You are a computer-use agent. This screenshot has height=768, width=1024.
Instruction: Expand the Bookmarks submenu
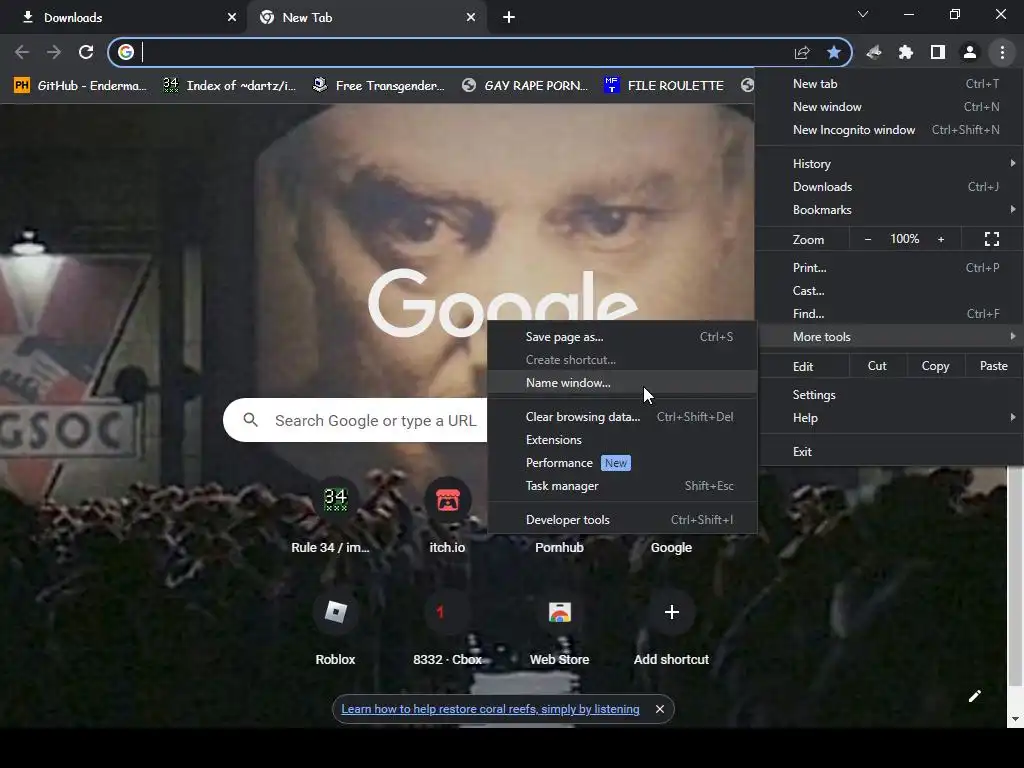pyautogui.click(x=889, y=210)
